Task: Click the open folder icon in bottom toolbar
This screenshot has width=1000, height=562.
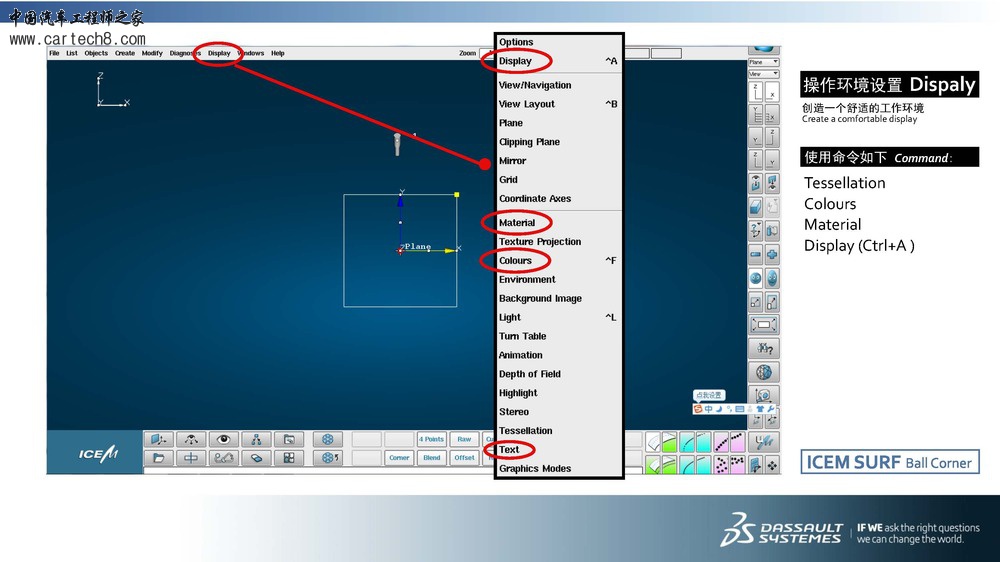Action: pos(158,458)
